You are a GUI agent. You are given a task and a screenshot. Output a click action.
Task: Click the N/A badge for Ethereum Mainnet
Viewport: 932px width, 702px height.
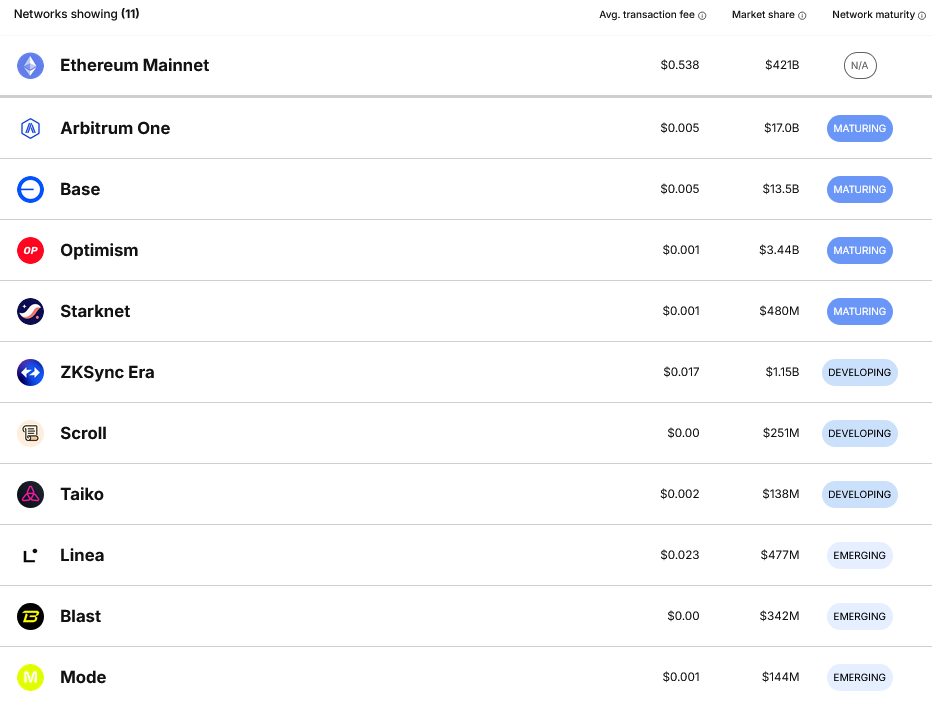pos(860,65)
